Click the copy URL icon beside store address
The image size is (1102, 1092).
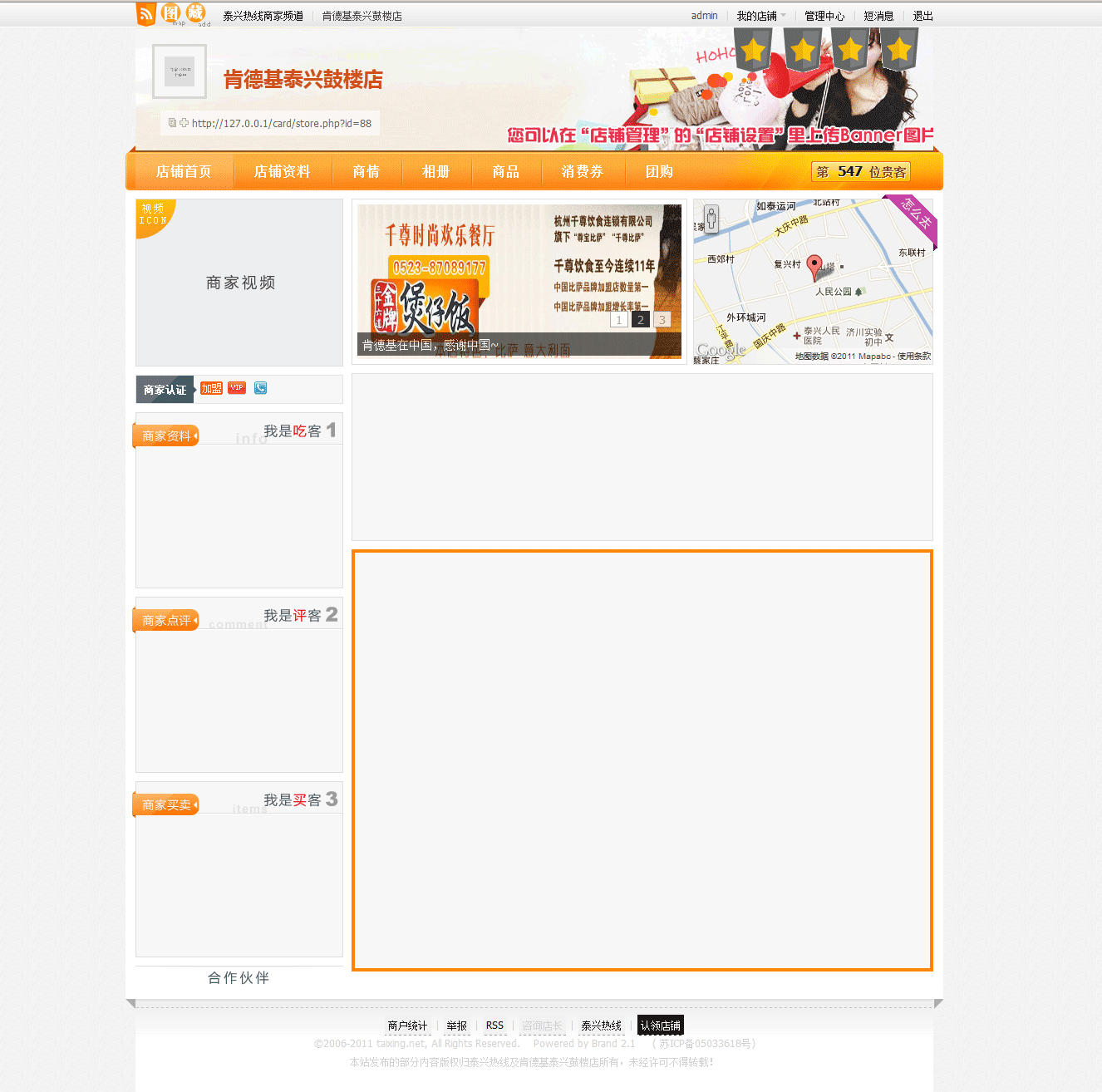pyautogui.click(x=172, y=123)
